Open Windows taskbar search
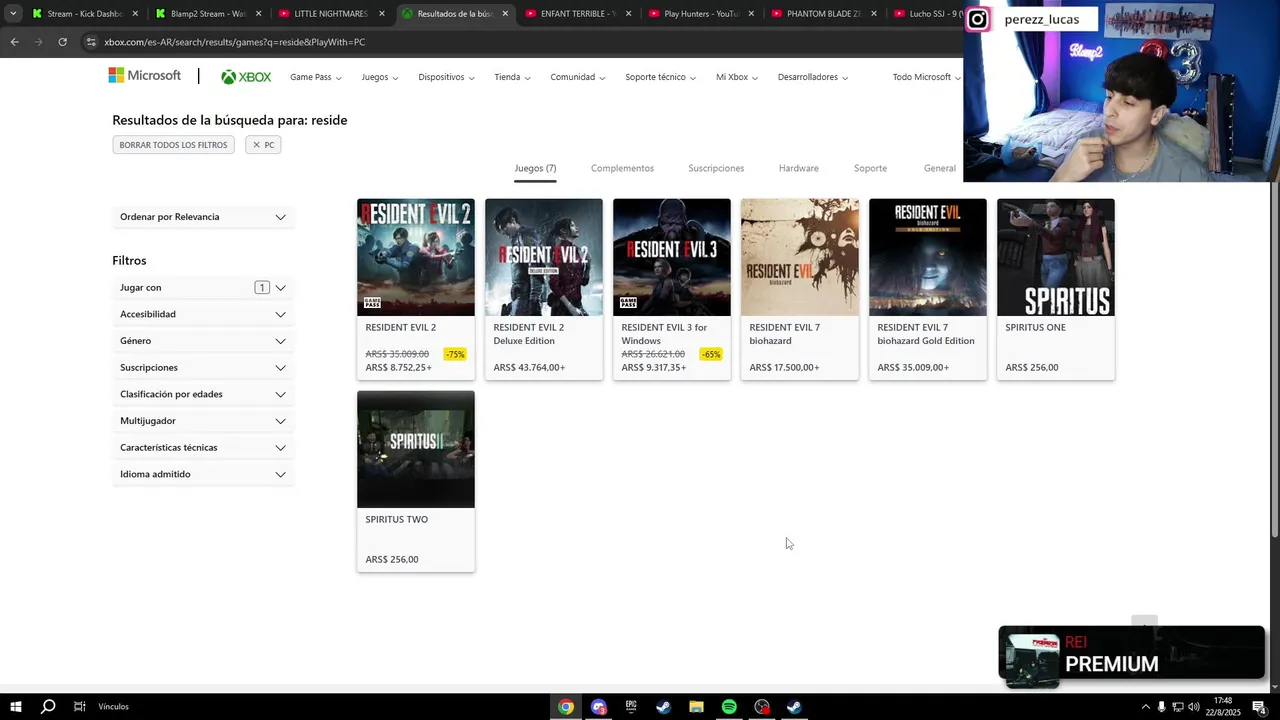The image size is (1280, 720). (x=47, y=707)
